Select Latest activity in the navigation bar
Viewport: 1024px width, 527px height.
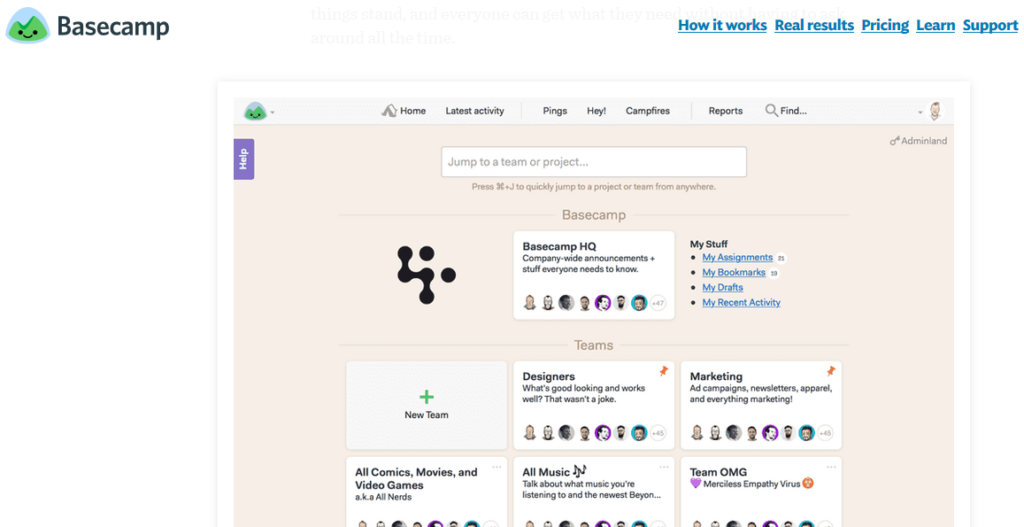coord(475,111)
